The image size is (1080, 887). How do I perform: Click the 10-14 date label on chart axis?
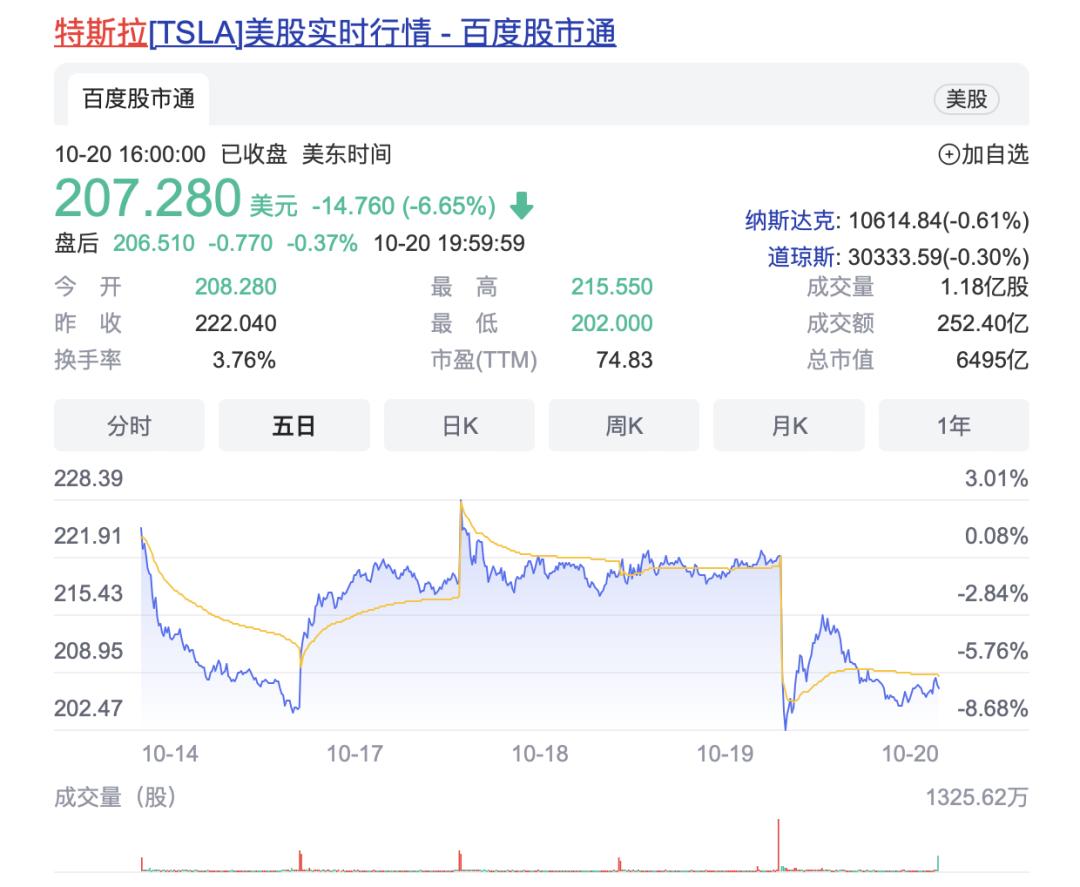(170, 753)
